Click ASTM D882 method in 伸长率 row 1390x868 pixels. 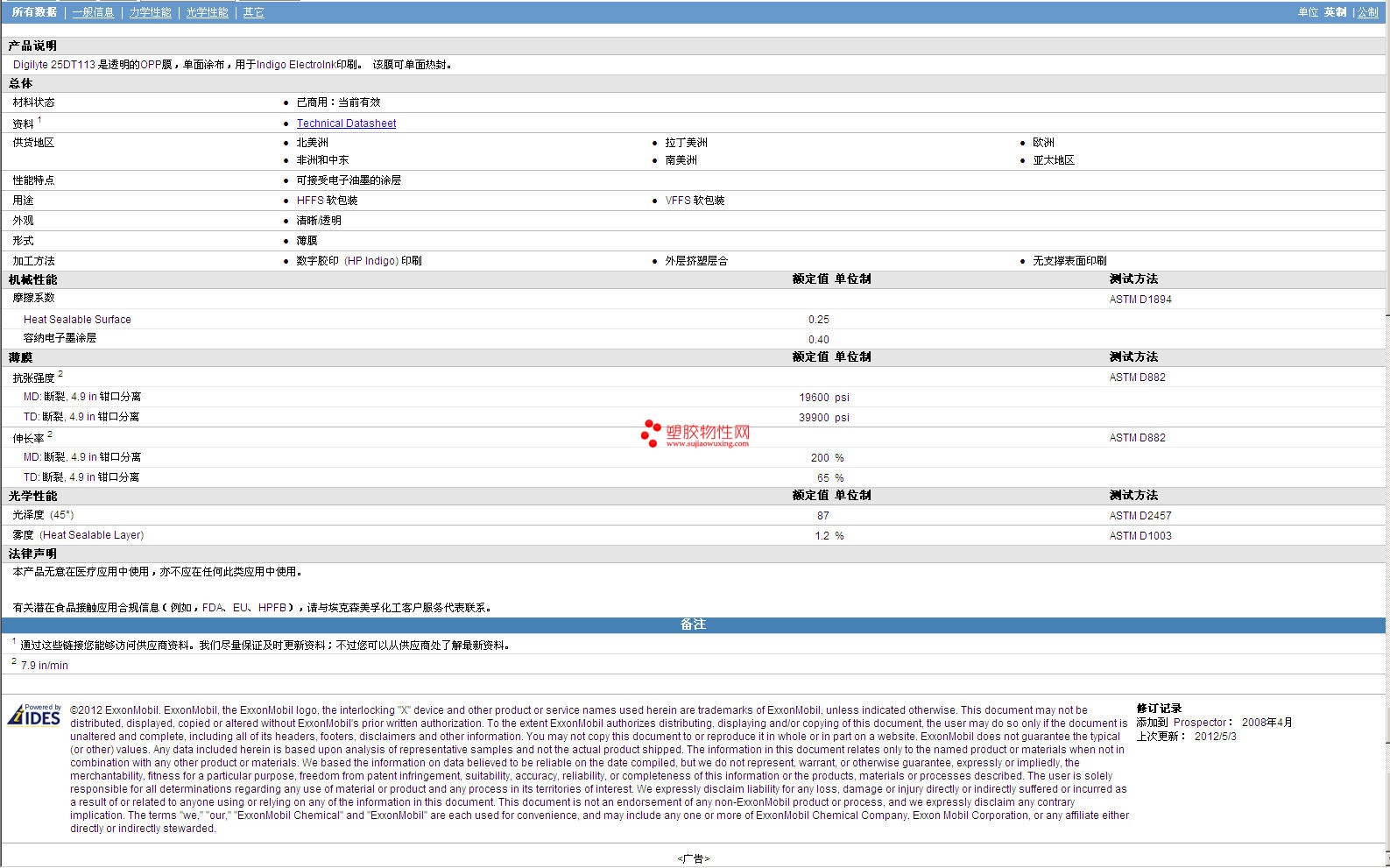point(1137,438)
